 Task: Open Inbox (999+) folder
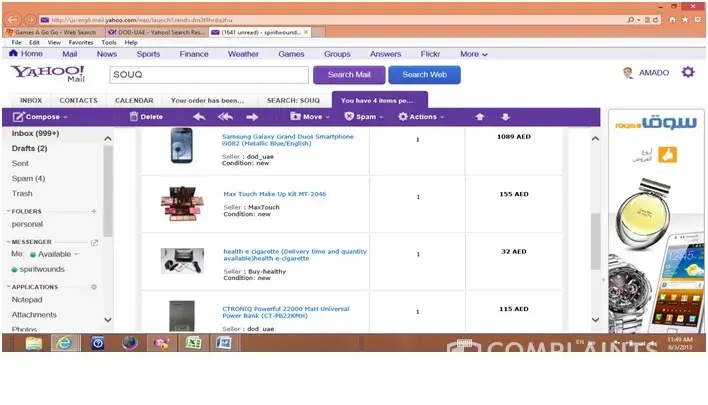pyautogui.click(x=35, y=133)
